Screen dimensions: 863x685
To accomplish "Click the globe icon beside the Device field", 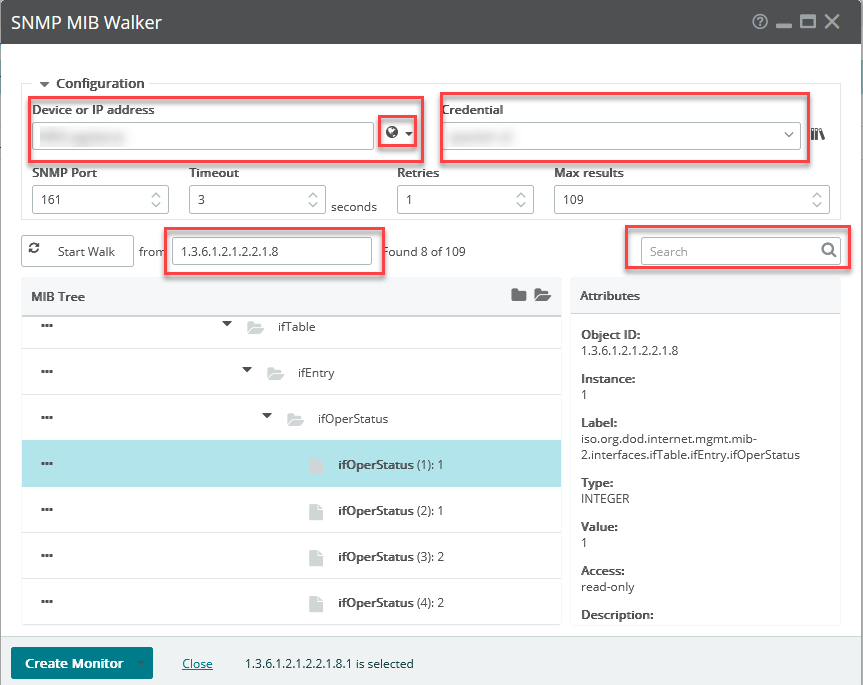I will (x=391, y=131).
